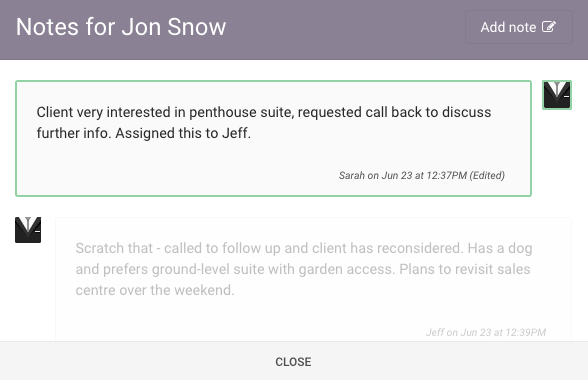Click the 'Sarah on Jun 23 at 12:37PM' timestamp
This screenshot has height=380, width=588.
pyautogui.click(x=402, y=175)
